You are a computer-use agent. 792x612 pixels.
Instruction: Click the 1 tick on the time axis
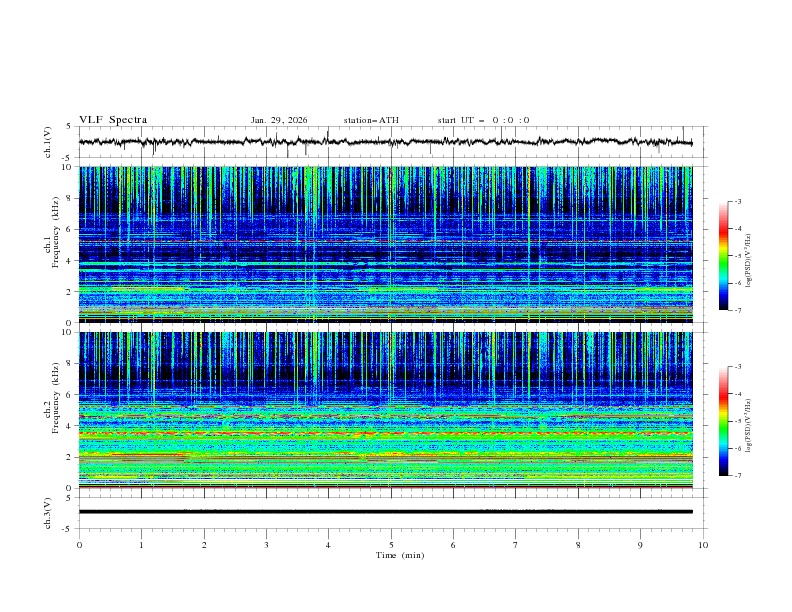pos(142,545)
